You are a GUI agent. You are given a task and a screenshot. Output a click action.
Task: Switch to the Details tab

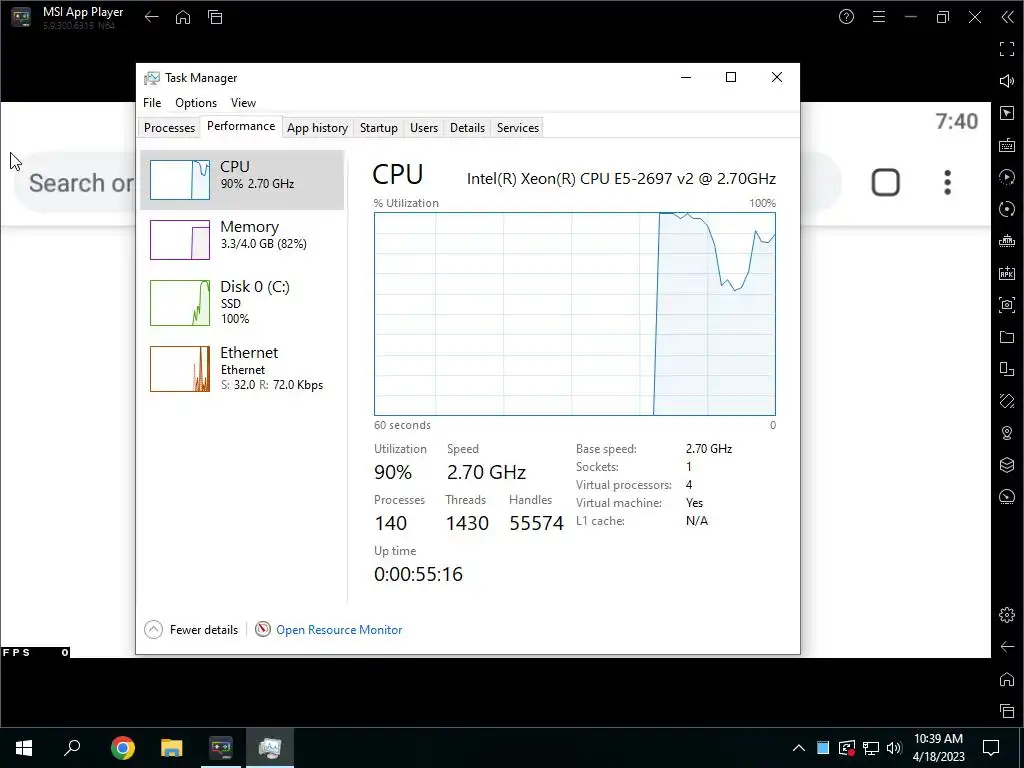tap(468, 128)
